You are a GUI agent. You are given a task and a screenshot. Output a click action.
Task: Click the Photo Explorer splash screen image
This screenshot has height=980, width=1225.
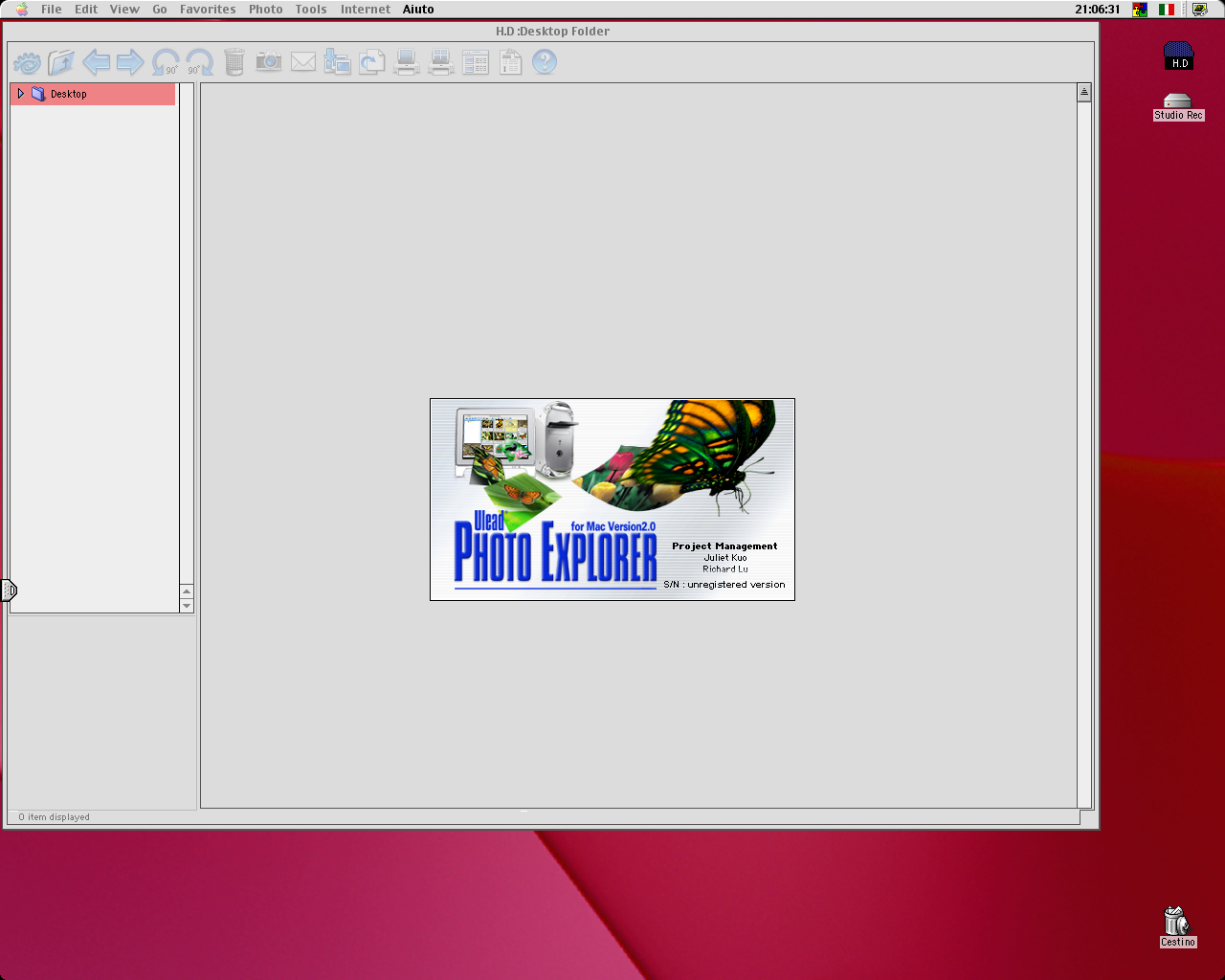pos(612,500)
